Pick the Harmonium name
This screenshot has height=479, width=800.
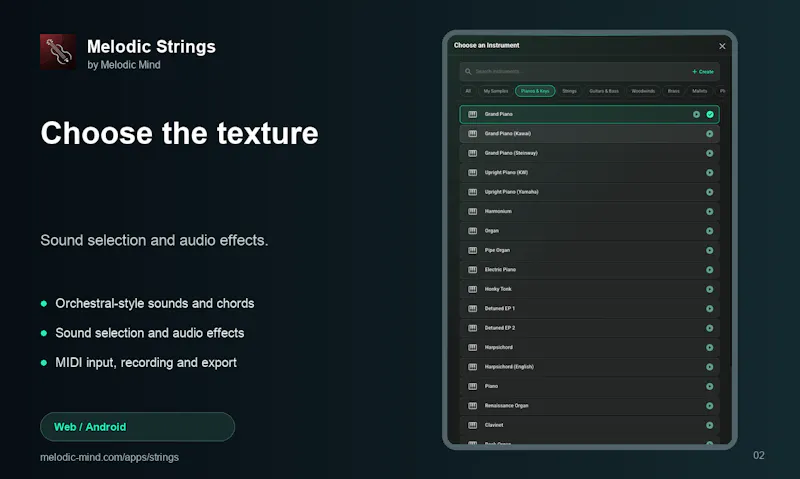click(x=498, y=211)
